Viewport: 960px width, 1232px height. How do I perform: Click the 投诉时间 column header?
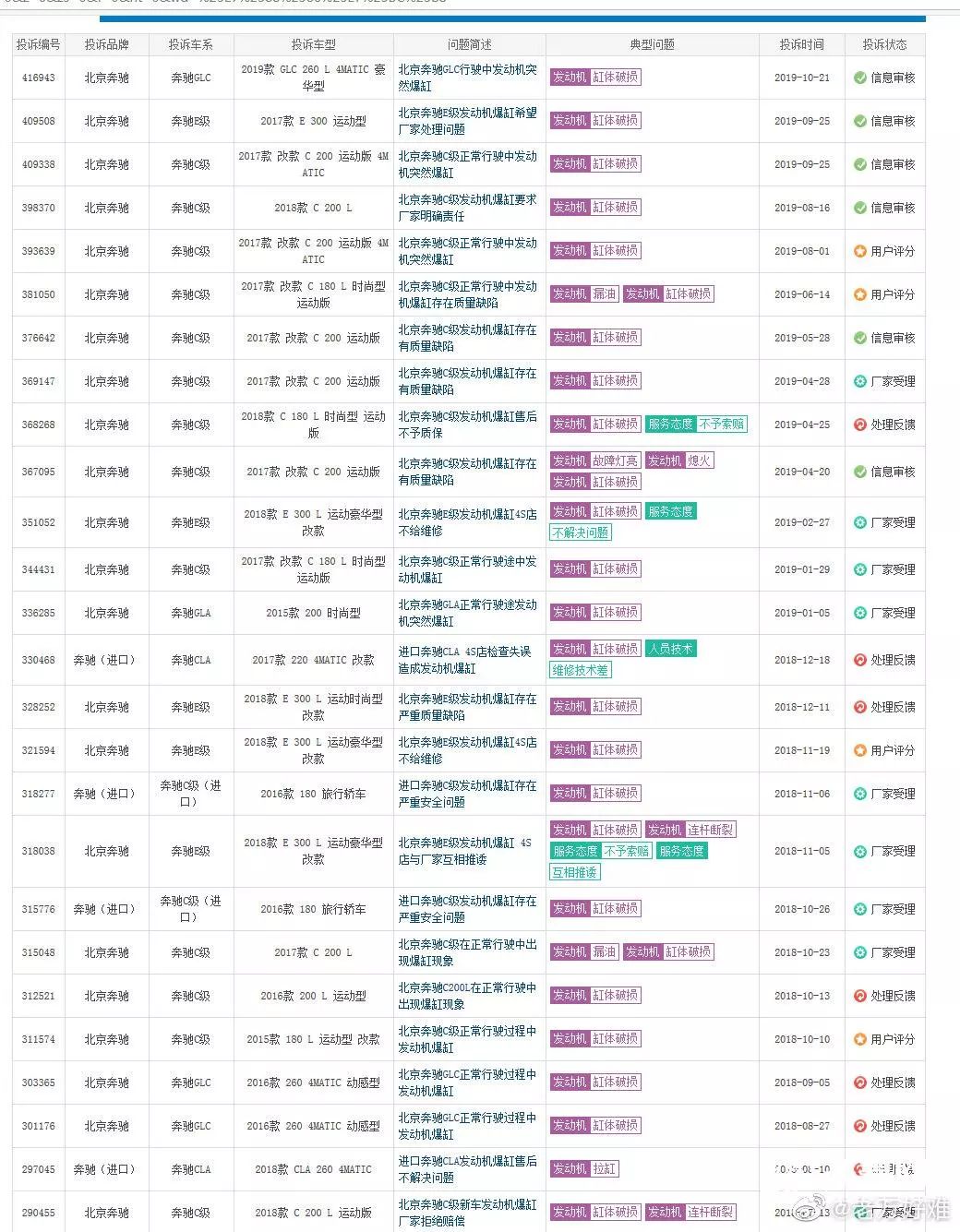pyautogui.click(x=801, y=44)
